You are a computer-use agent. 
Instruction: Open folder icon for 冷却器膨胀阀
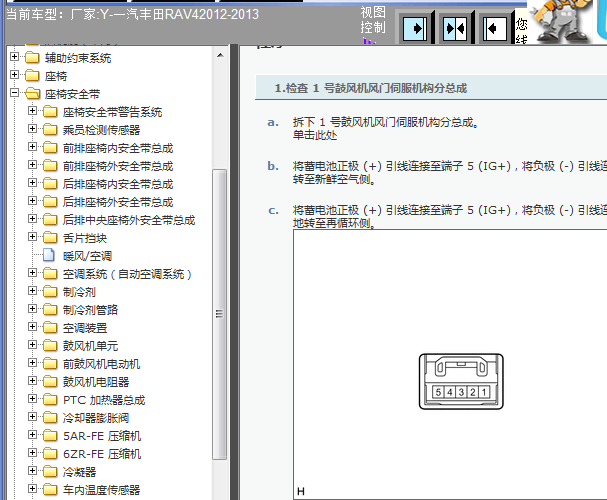pyautogui.click(x=50, y=418)
